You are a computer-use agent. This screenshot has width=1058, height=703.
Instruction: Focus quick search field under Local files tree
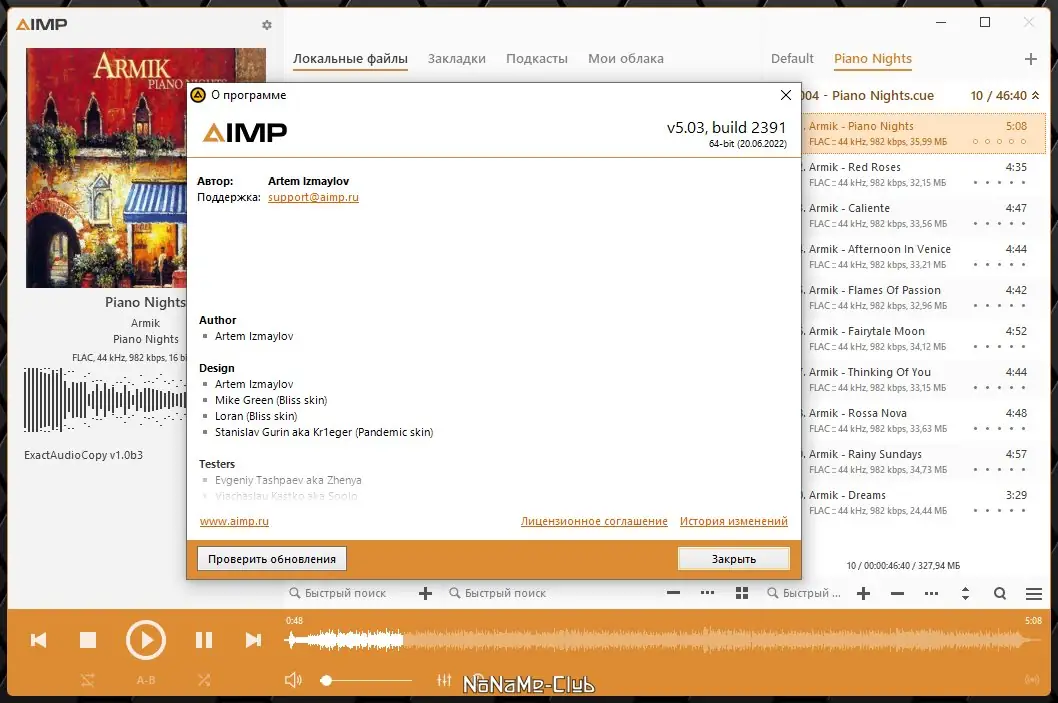[x=347, y=594]
